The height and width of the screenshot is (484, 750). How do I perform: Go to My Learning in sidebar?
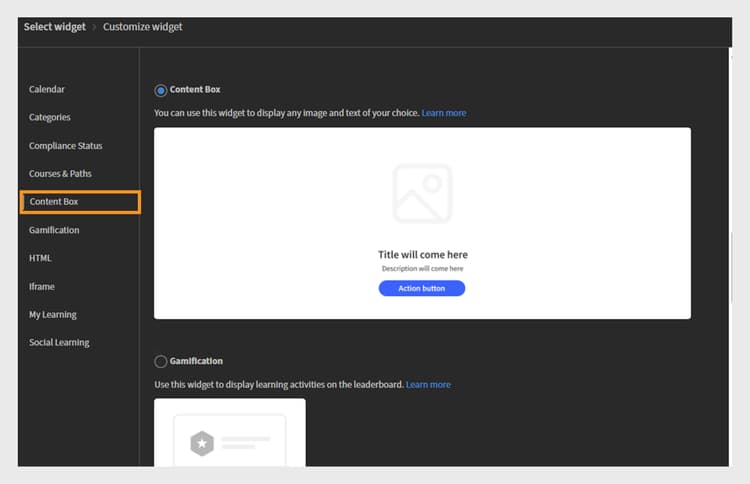coord(53,315)
